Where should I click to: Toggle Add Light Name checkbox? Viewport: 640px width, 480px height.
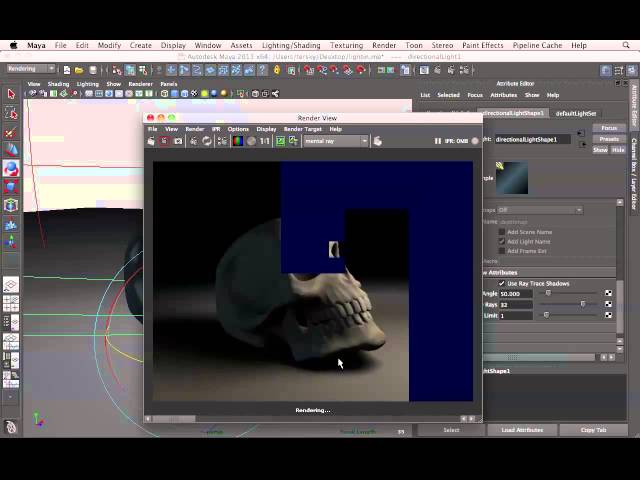click(502, 241)
